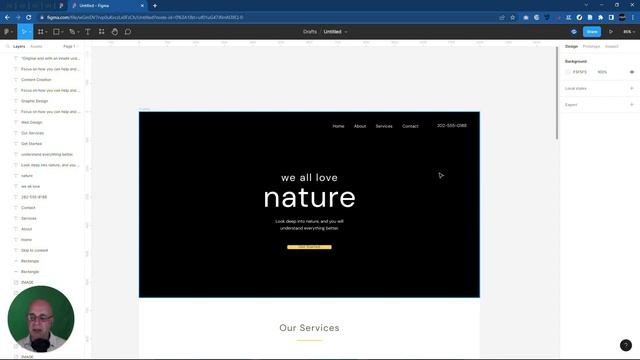This screenshot has height=360, width=640.
Task: Add a local style with plus
Action: point(632,88)
